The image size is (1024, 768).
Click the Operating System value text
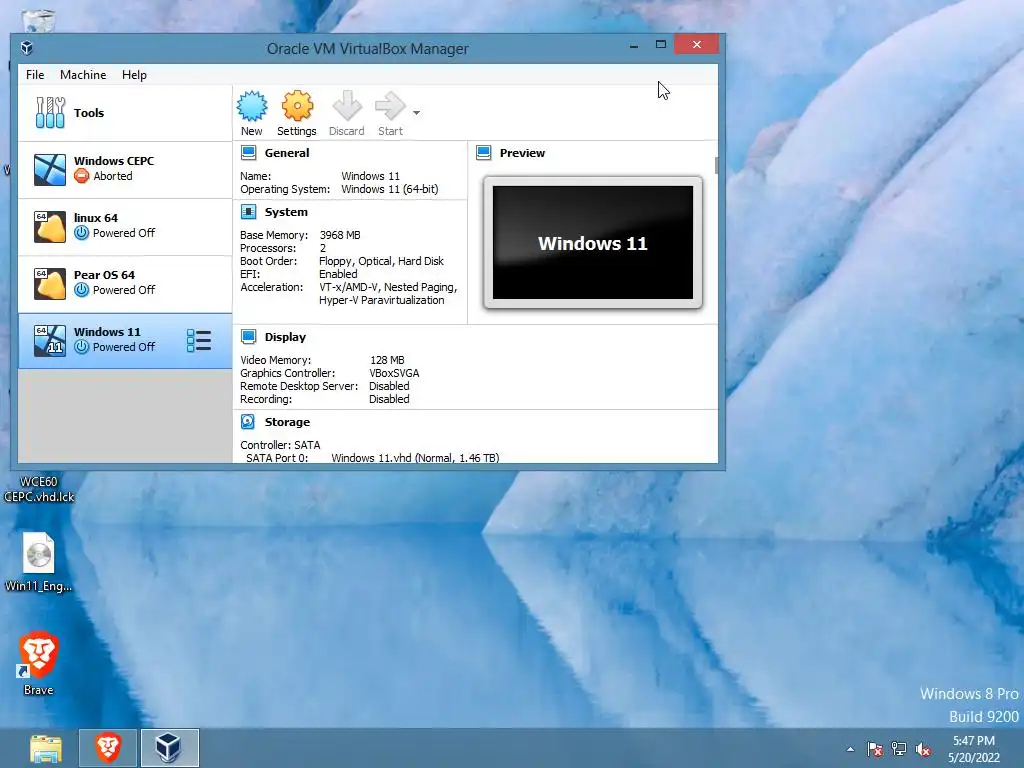pos(390,189)
